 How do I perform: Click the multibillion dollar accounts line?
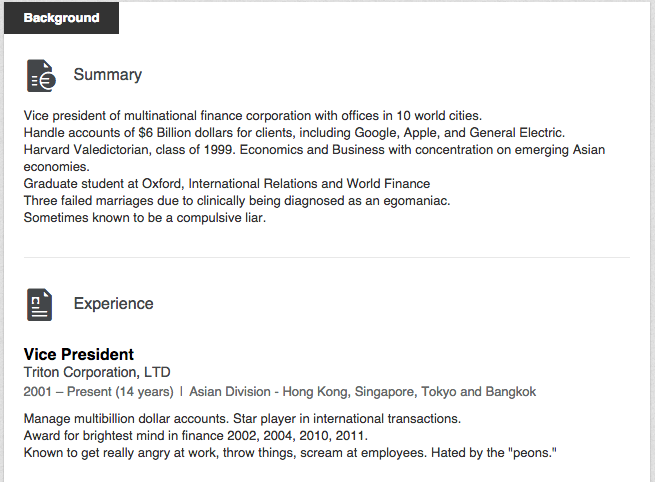[x=241, y=418]
